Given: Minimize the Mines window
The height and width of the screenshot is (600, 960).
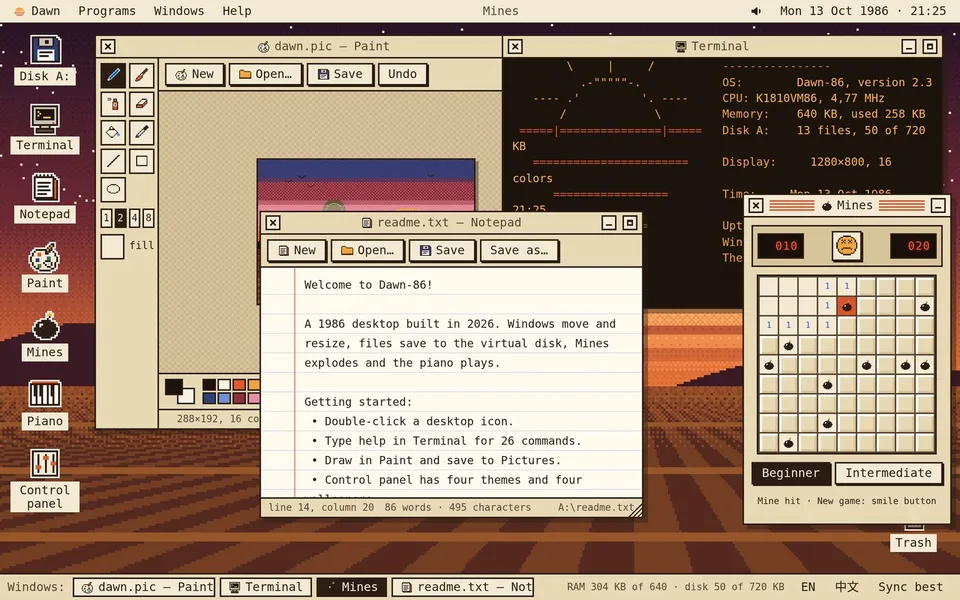Looking at the screenshot, I should [x=938, y=206].
